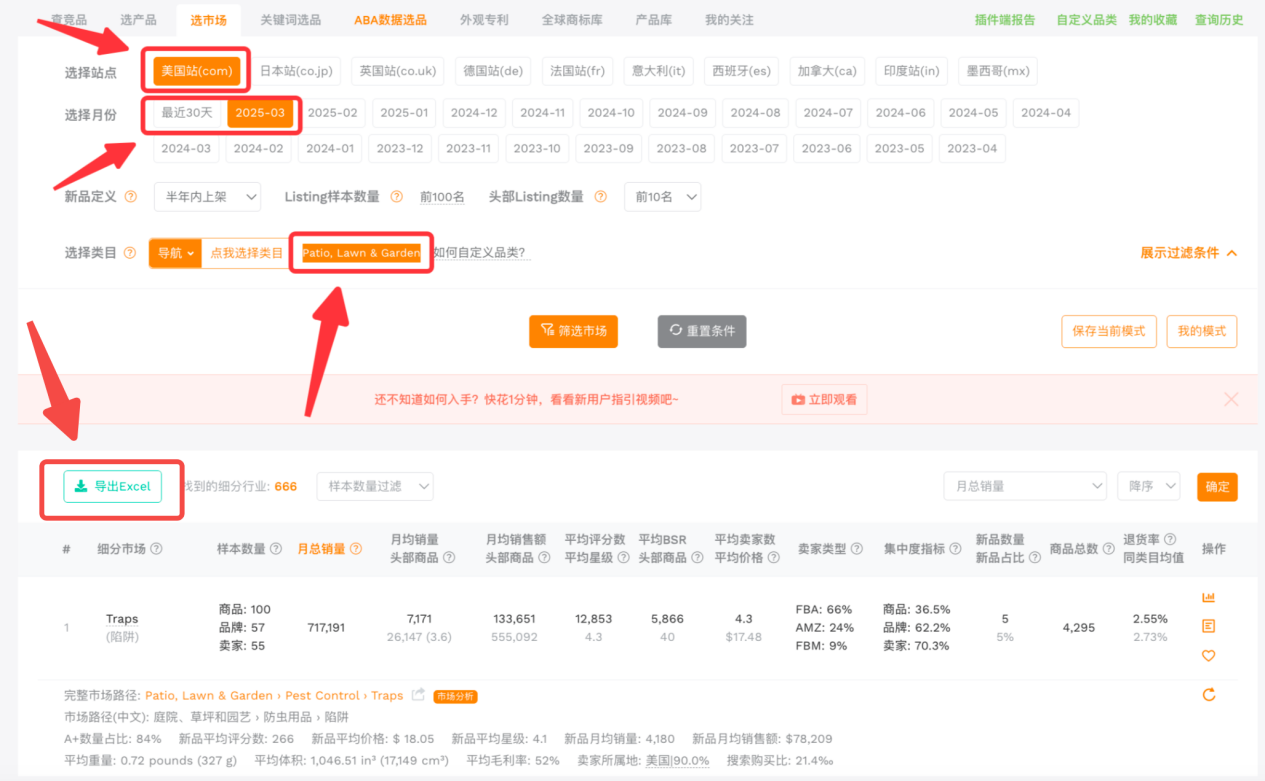Open the 半年内上架 dropdown
Viewport: 1265px width, 781px height.
click(x=206, y=197)
